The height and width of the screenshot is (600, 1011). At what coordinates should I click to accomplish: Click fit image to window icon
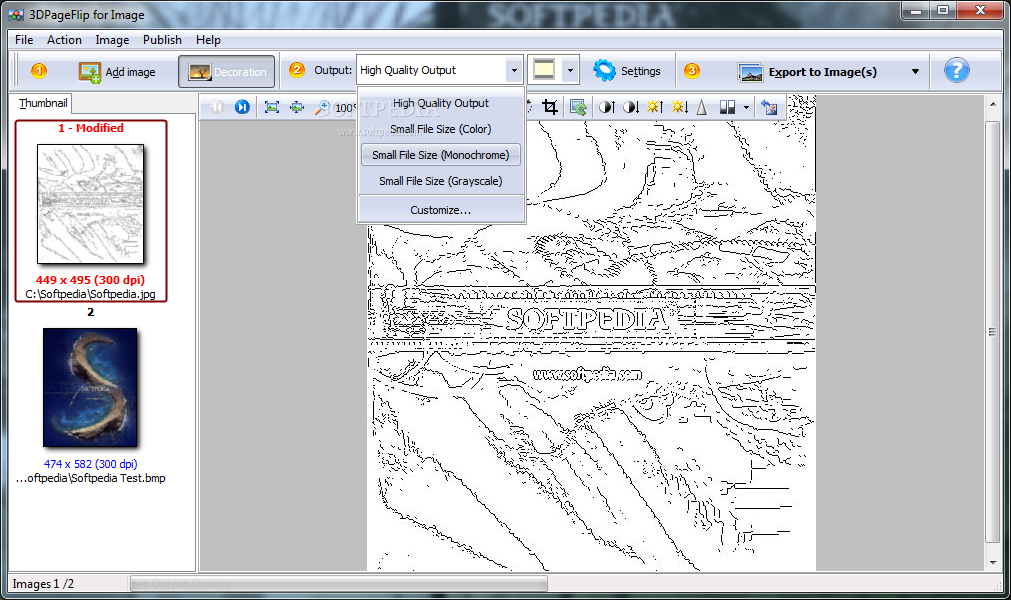[x=272, y=107]
